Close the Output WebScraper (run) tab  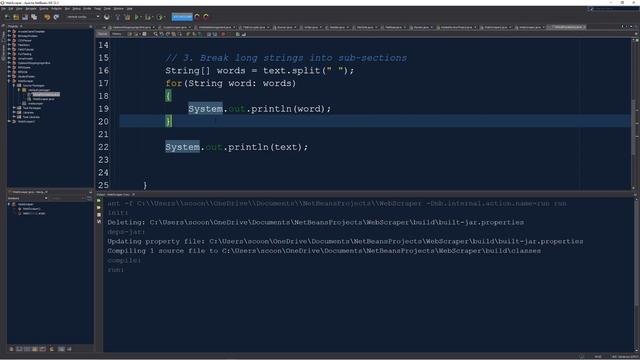[x=133, y=194]
